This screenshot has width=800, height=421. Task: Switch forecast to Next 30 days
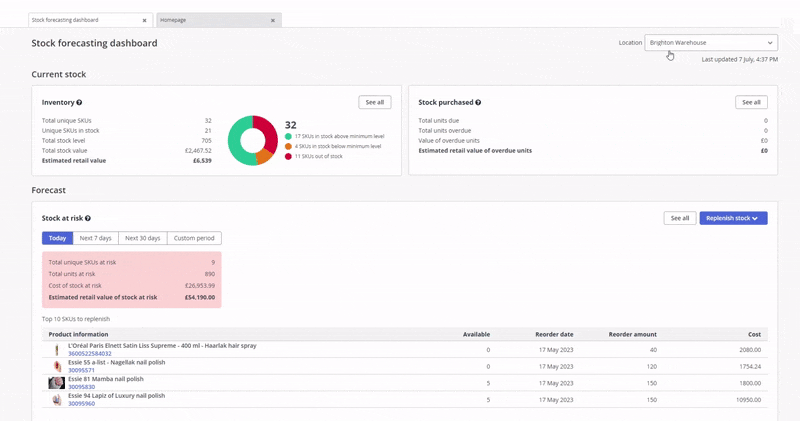[x=142, y=238]
